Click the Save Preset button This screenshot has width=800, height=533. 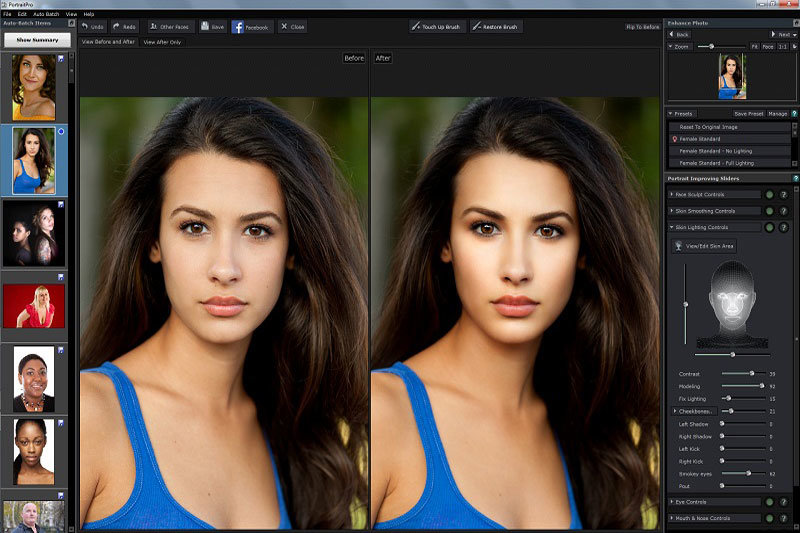(x=748, y=114)
